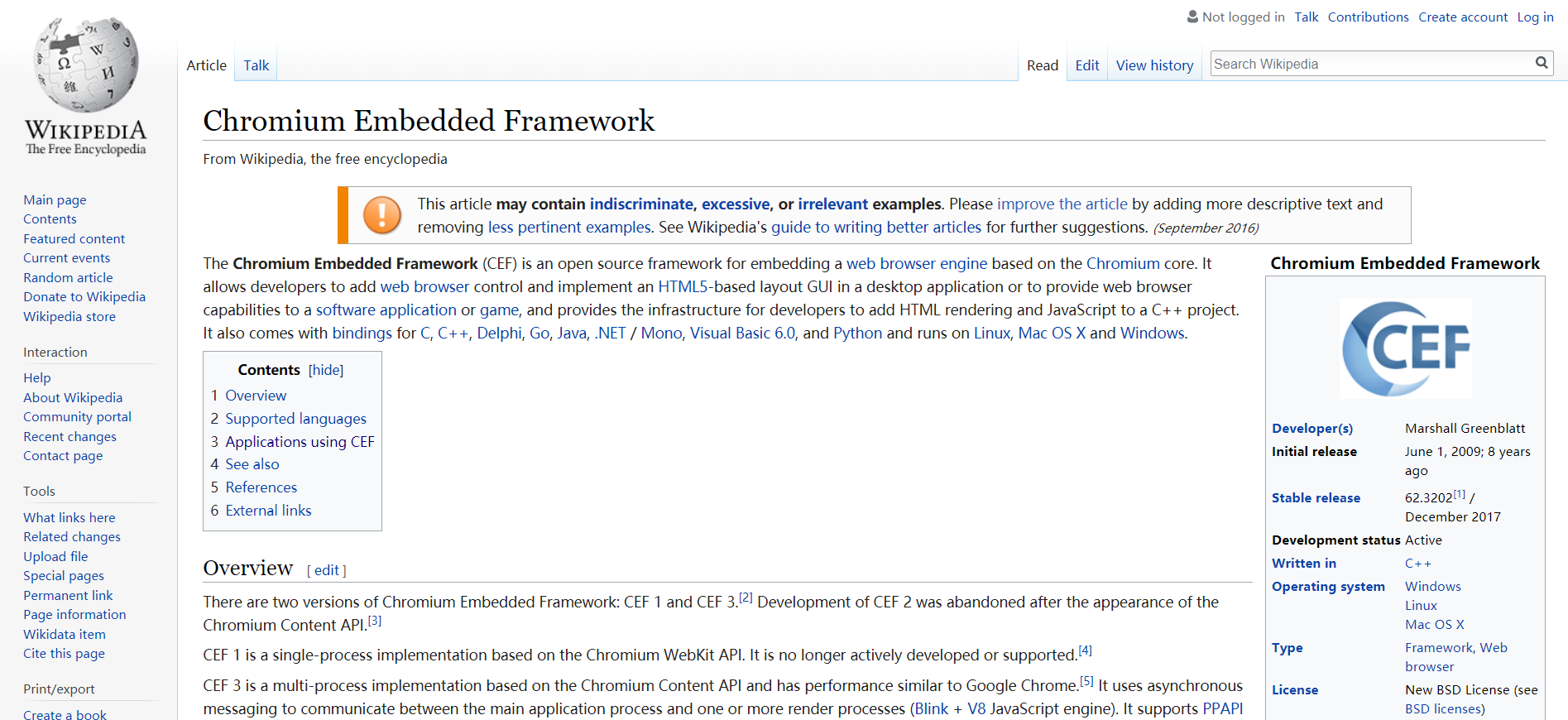Click the orange warning exclamation icon
Image resolution: width=1568 pixels, height=720 pixels.
[382, 215]
